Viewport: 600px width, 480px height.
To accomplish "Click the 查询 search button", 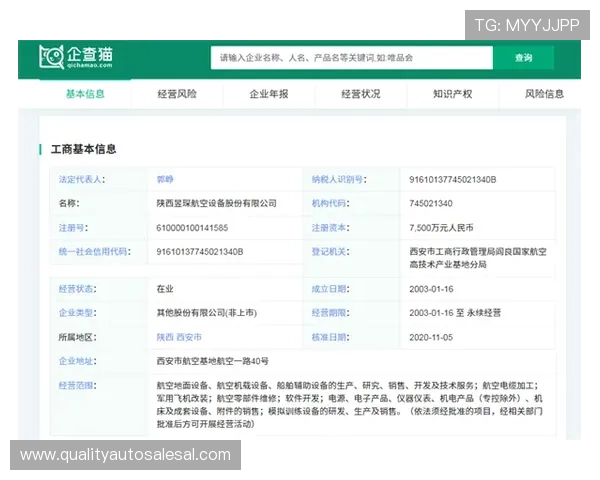I will pyautogui.click(x=523, y=58).
